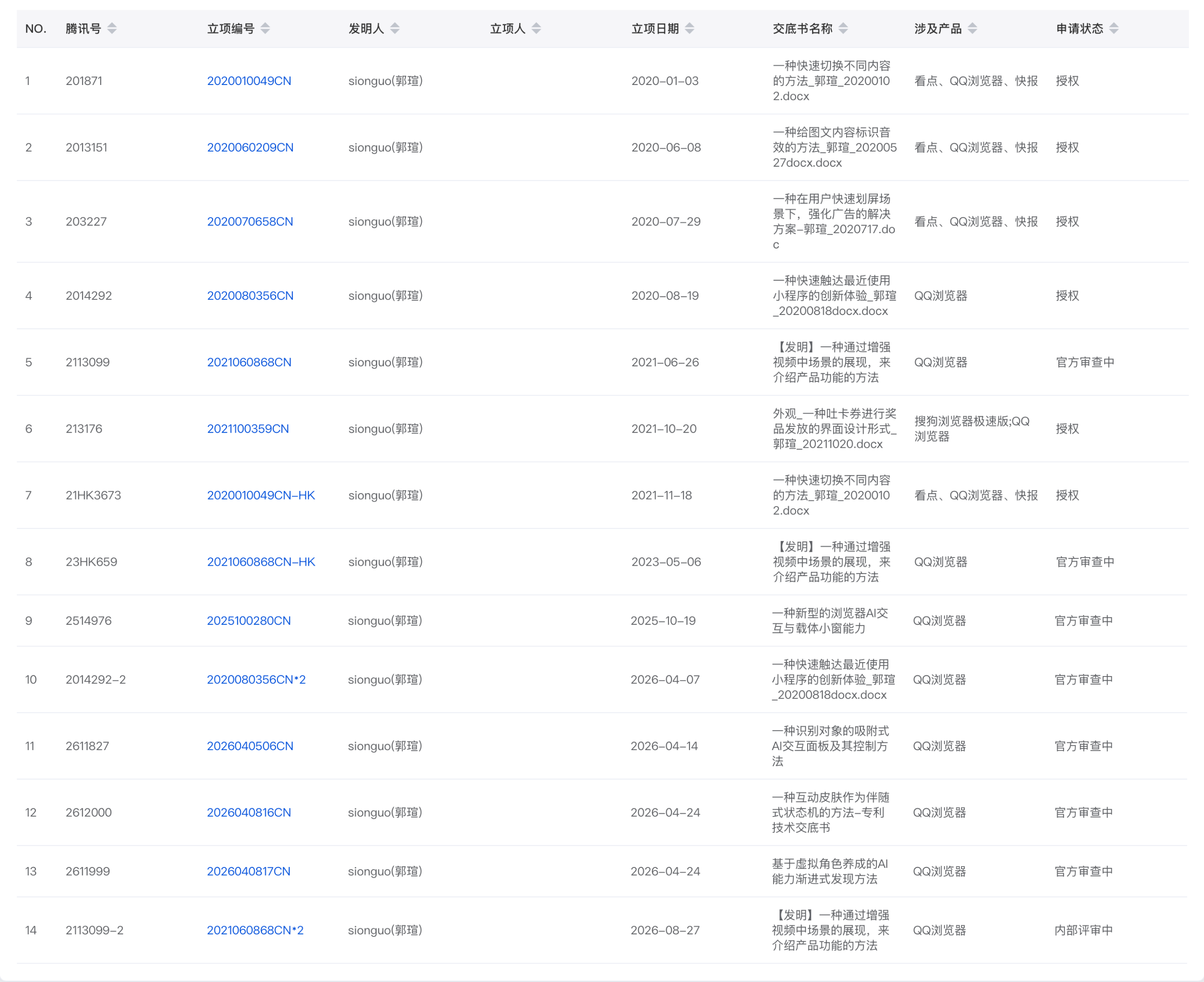Open project link 2021060868CN-HK
1204x982 pixels.
[261, 562]
